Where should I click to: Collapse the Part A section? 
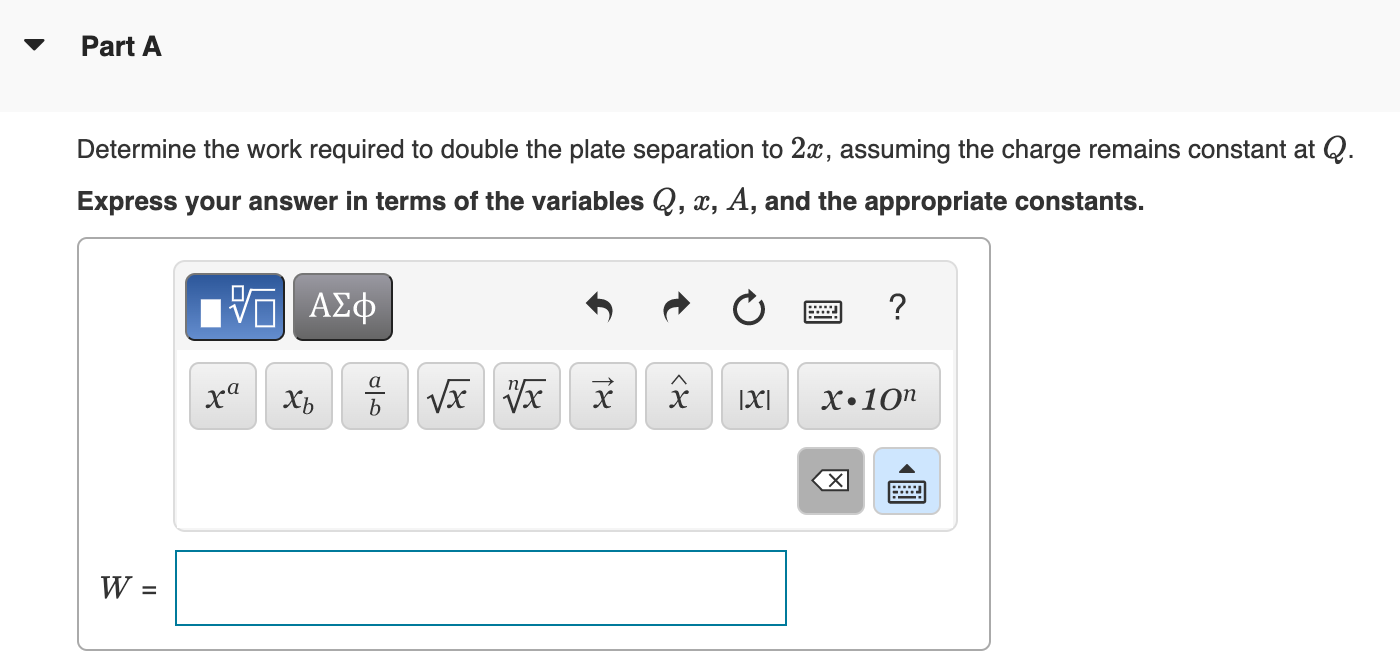pyautogui.click(x=36, y=44)
